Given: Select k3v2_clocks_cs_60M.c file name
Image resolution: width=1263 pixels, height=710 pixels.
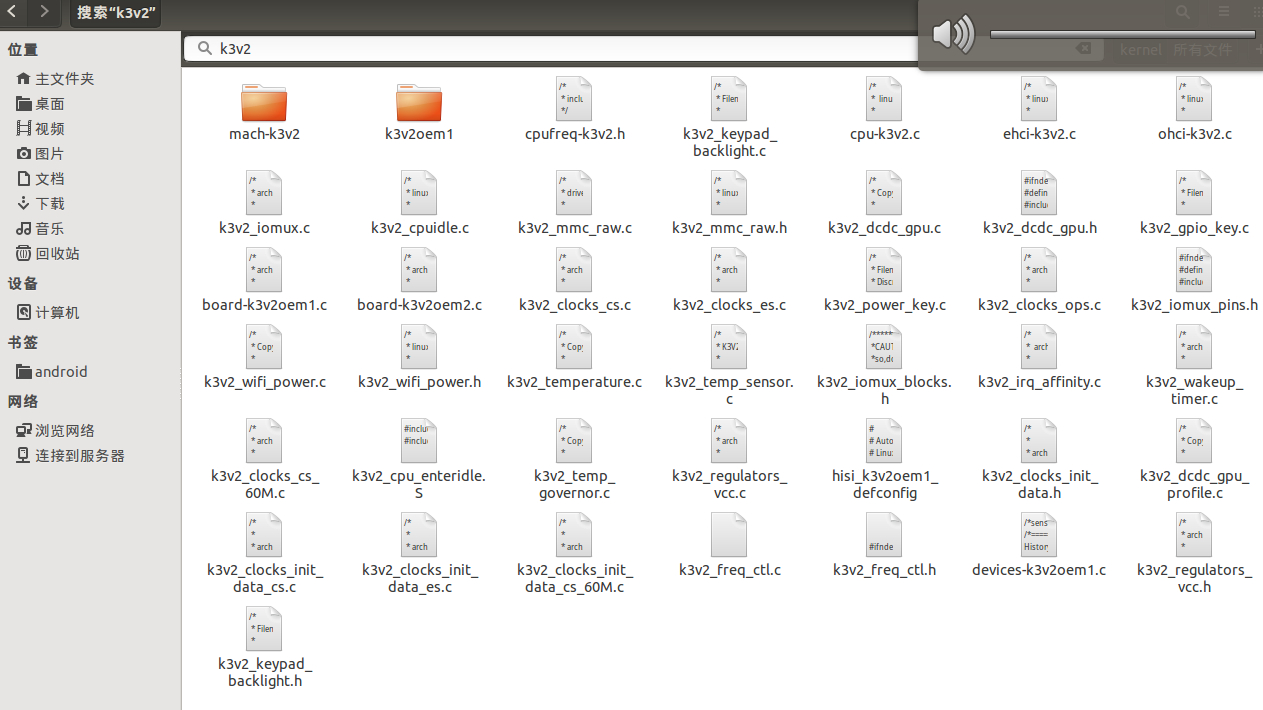Looking at the screenshot, I should point(264,484).
